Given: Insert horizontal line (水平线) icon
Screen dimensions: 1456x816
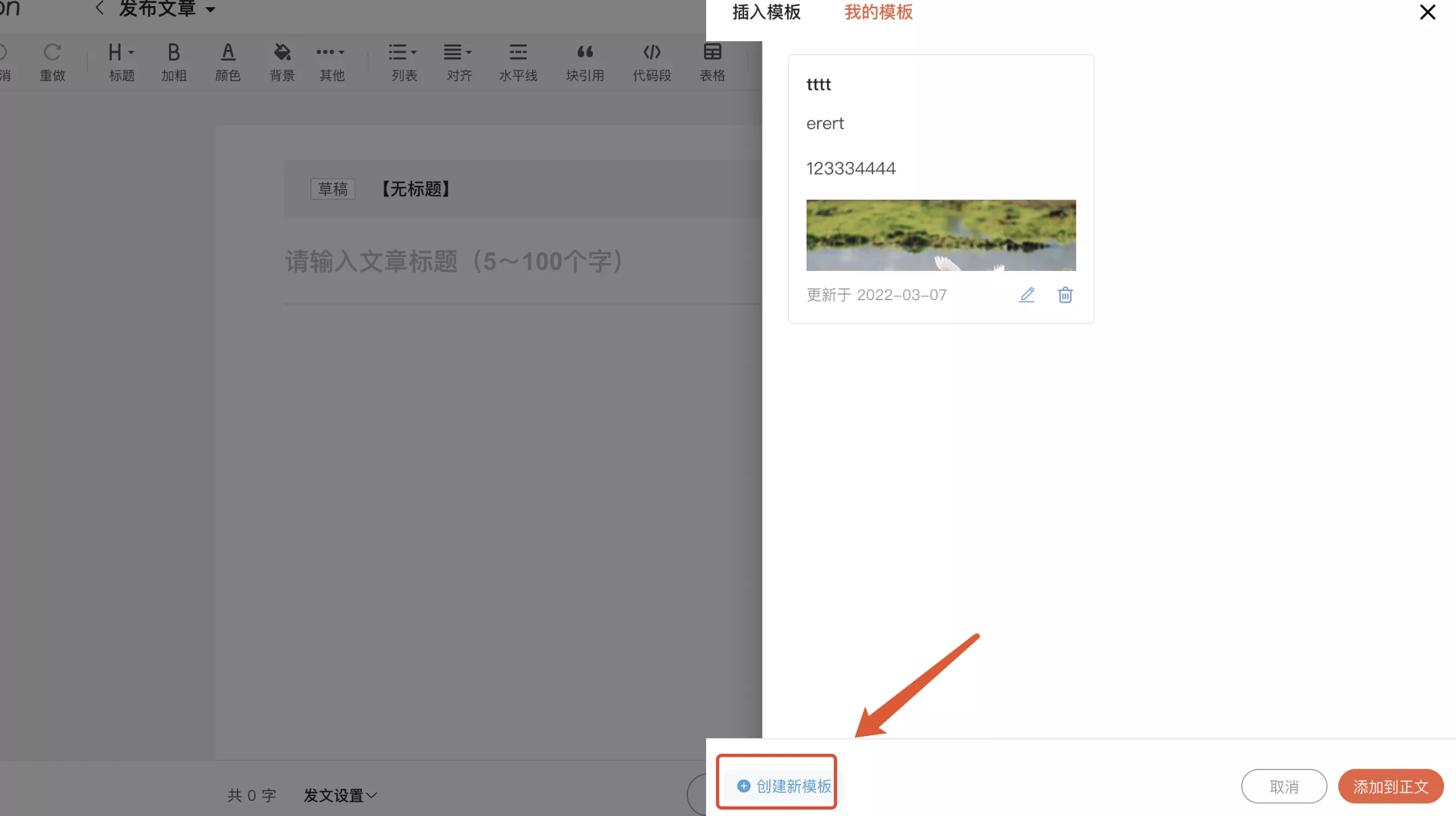Looking at the screenshot, I should 518,61.
